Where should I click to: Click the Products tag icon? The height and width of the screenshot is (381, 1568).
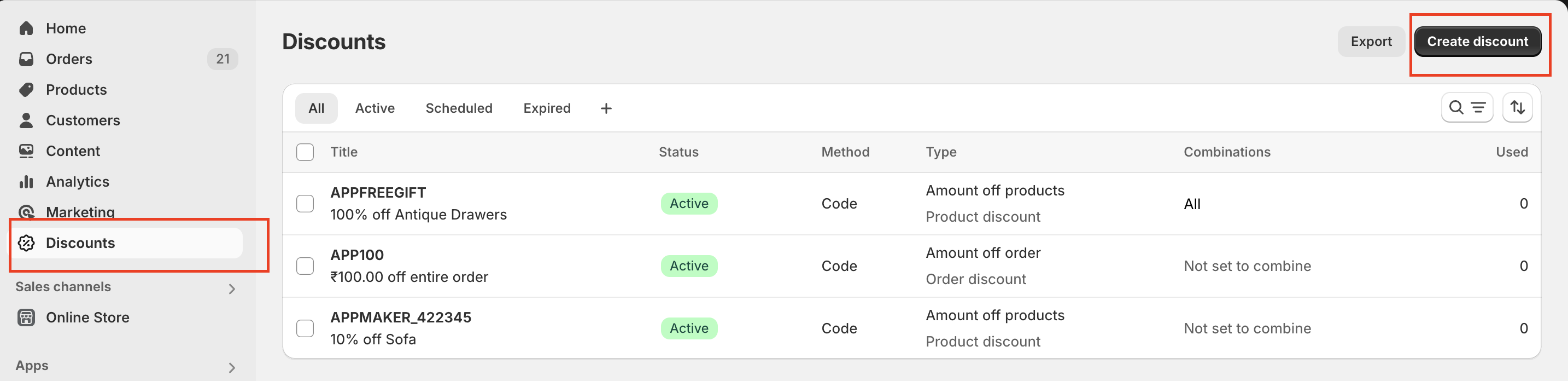[x=26, y=90]
